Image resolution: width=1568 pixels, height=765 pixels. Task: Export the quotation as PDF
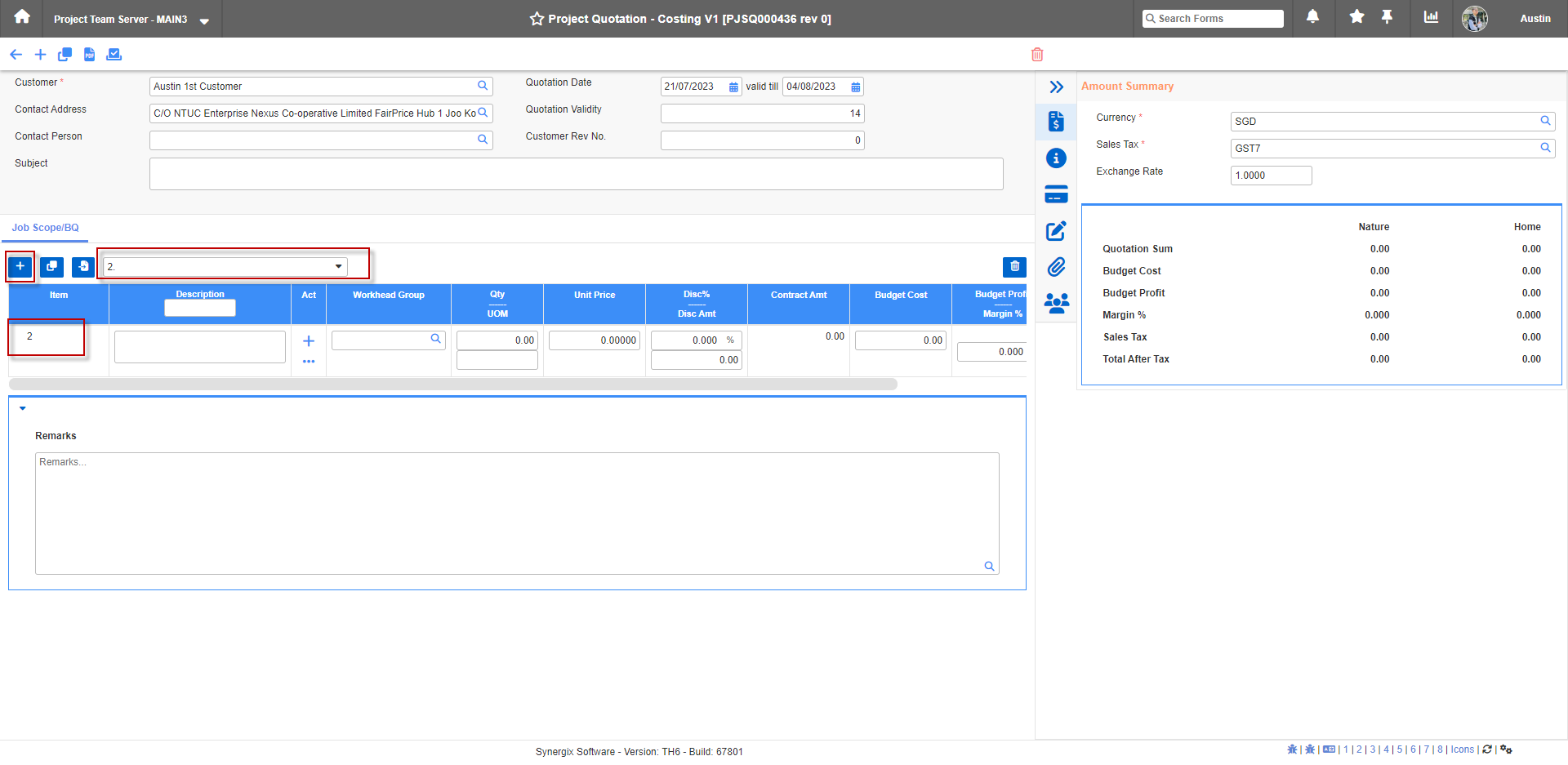(x=89, y=54)
